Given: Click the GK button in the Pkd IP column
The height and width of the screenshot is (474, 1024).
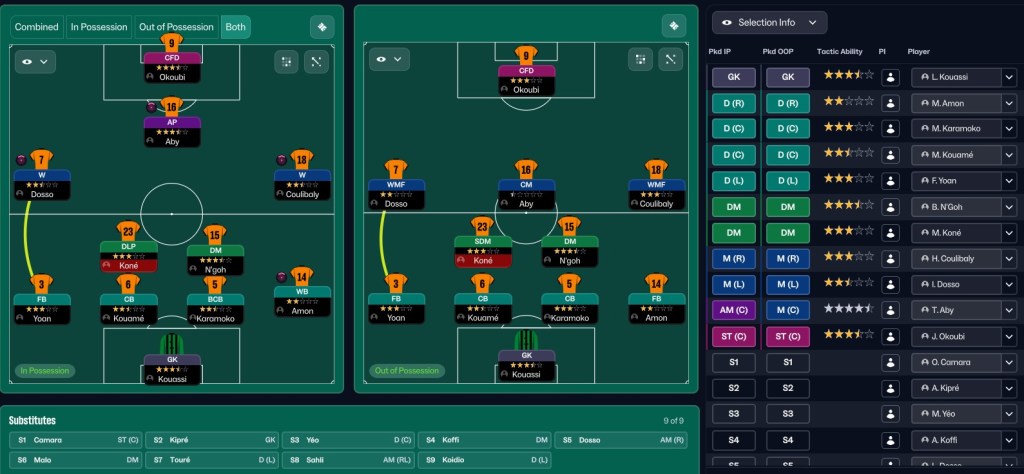Looking at the screenshot, I should click(733, 77).
